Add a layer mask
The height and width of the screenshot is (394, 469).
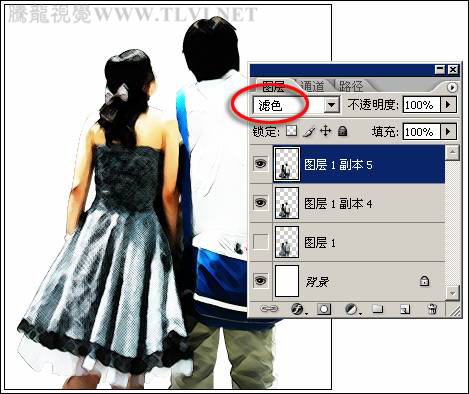point(324,309)
